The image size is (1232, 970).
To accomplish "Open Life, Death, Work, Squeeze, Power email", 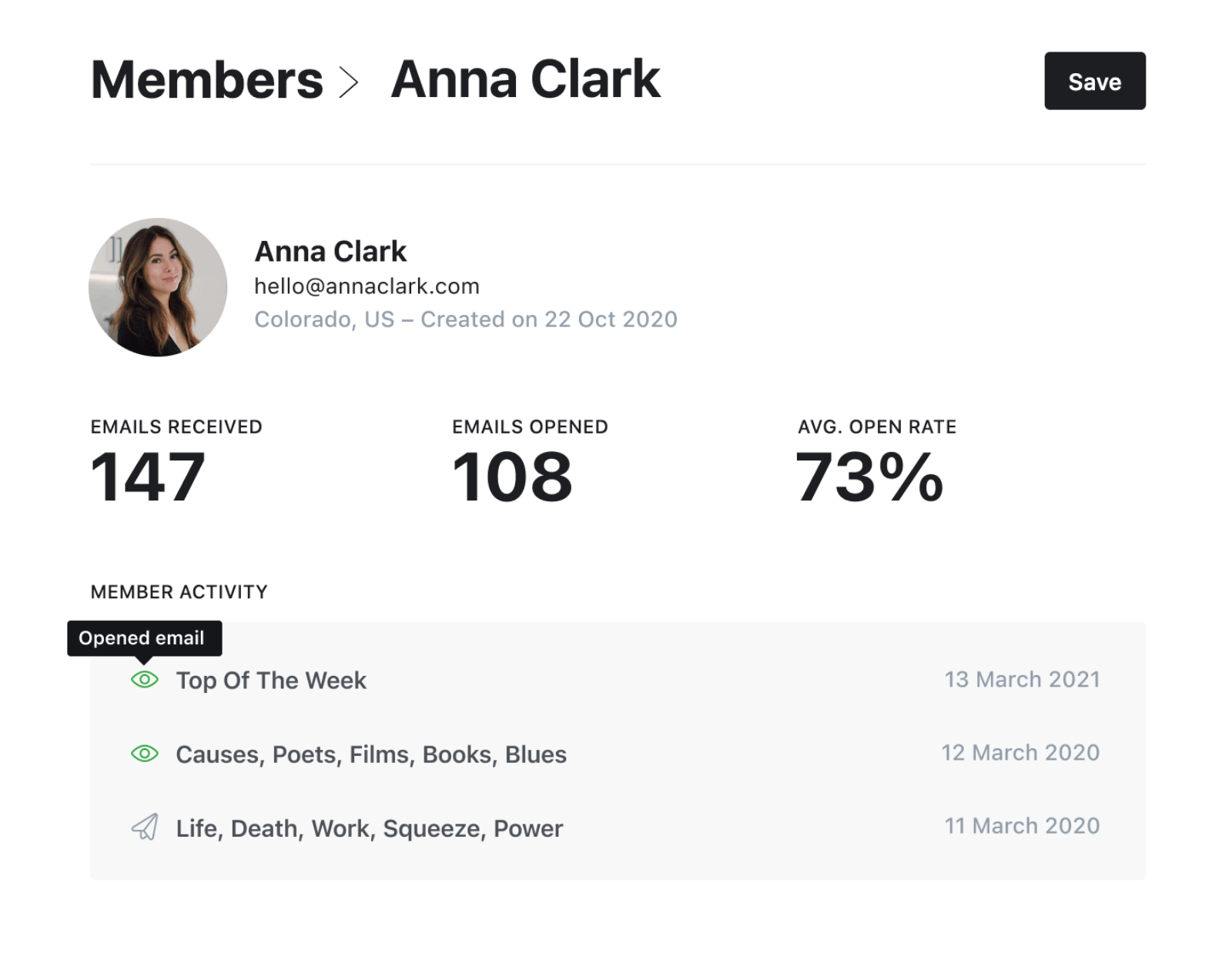I will coord(370,828).
